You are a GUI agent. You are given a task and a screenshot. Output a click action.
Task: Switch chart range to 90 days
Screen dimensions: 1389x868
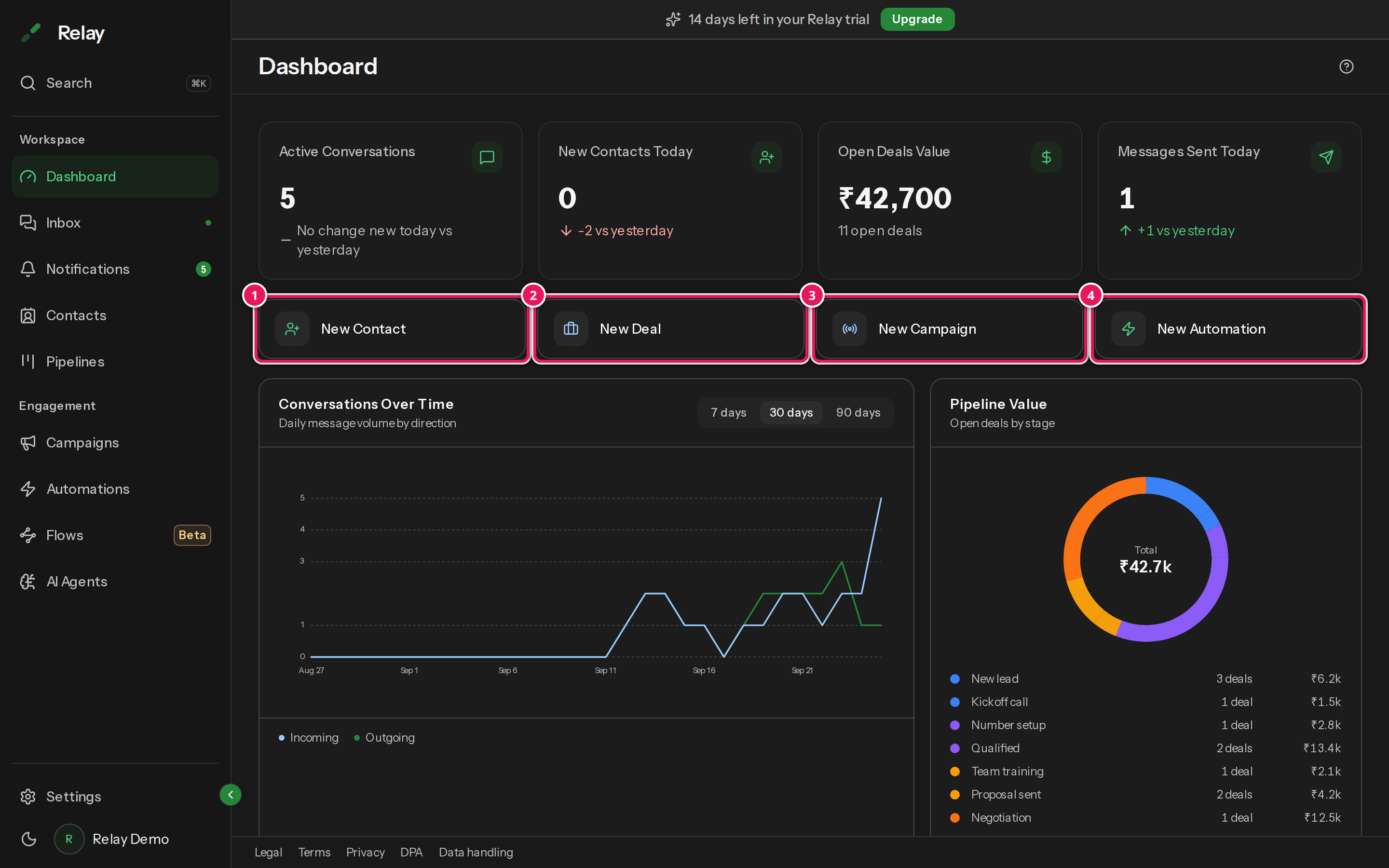[x=858, y=413]
